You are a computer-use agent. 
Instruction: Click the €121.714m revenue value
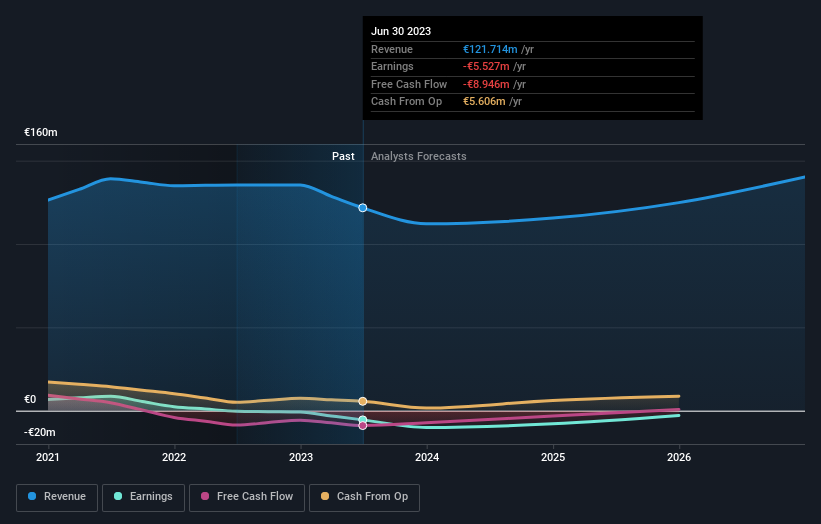(x=490, y=49)
